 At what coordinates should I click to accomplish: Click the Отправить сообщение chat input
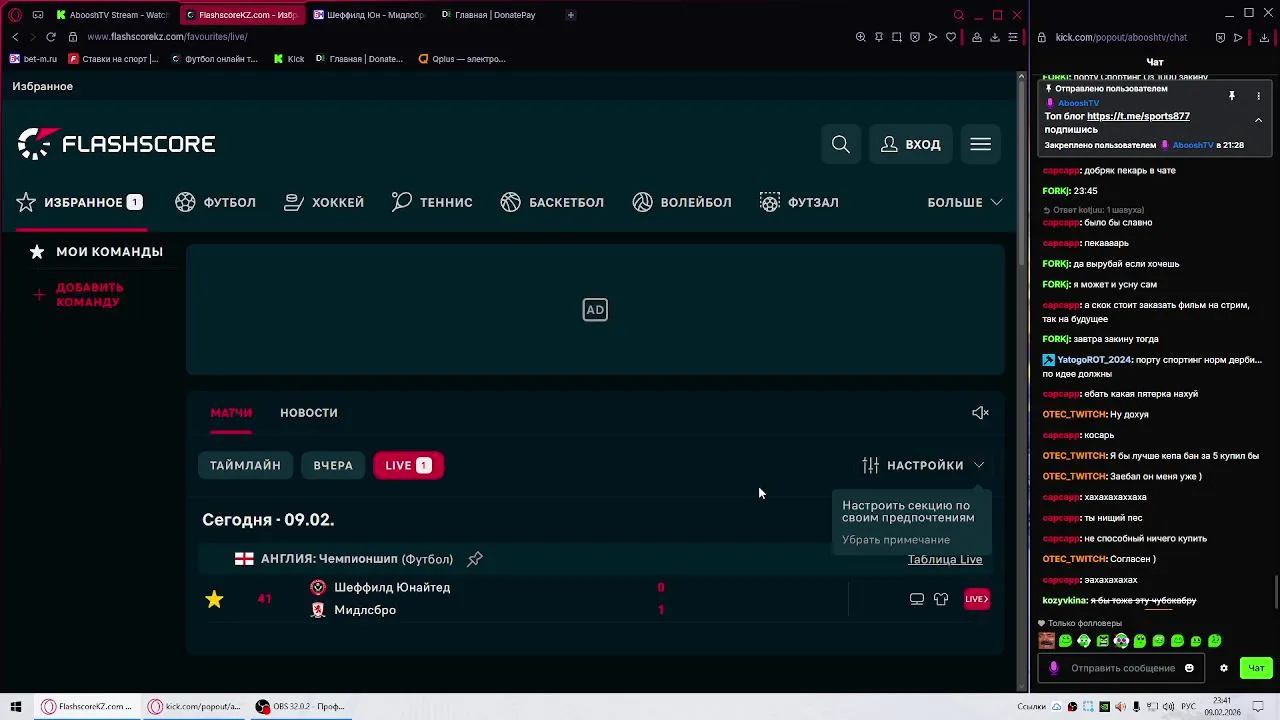pos(1121,668)
